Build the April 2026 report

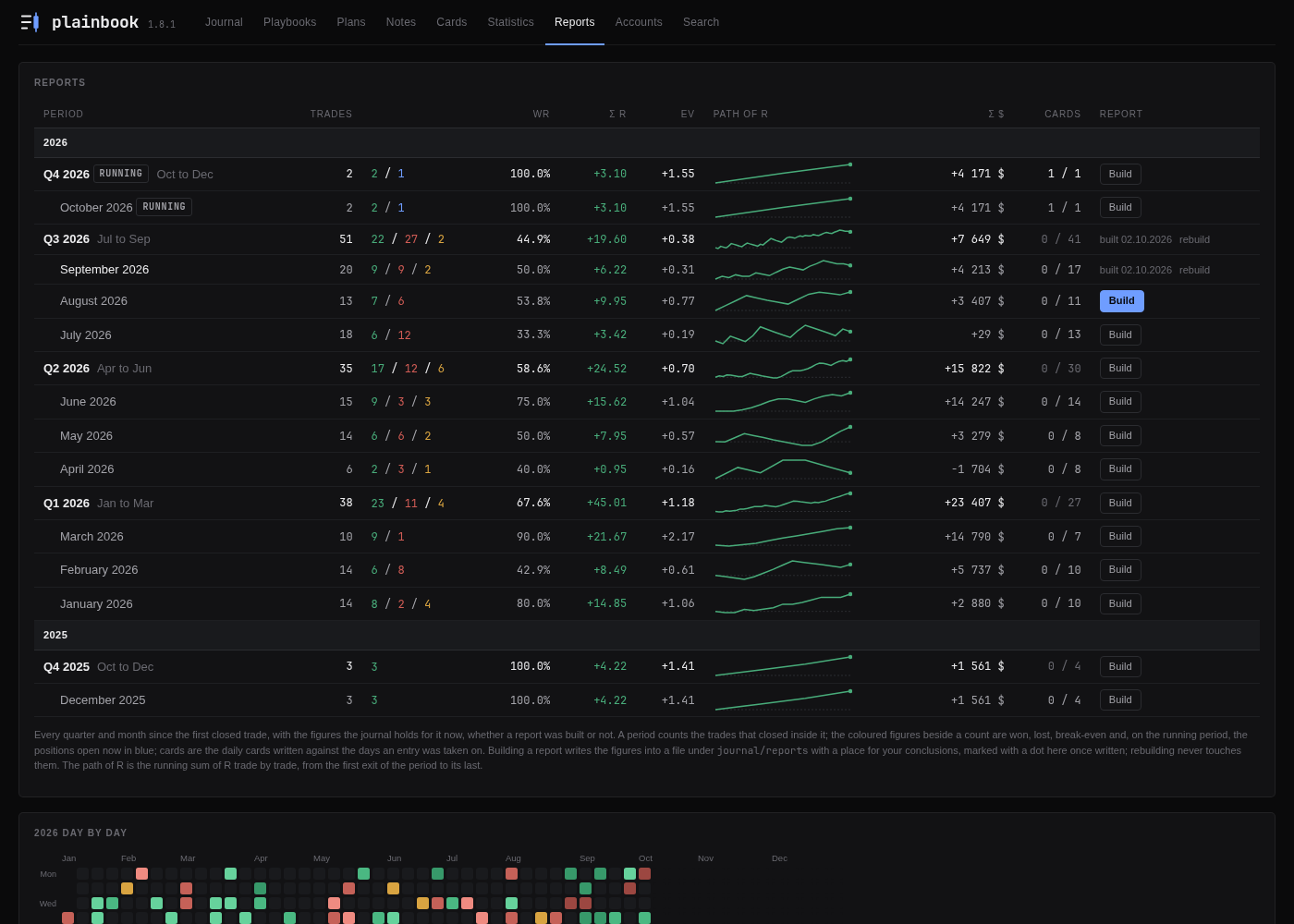coord(1120,468)
